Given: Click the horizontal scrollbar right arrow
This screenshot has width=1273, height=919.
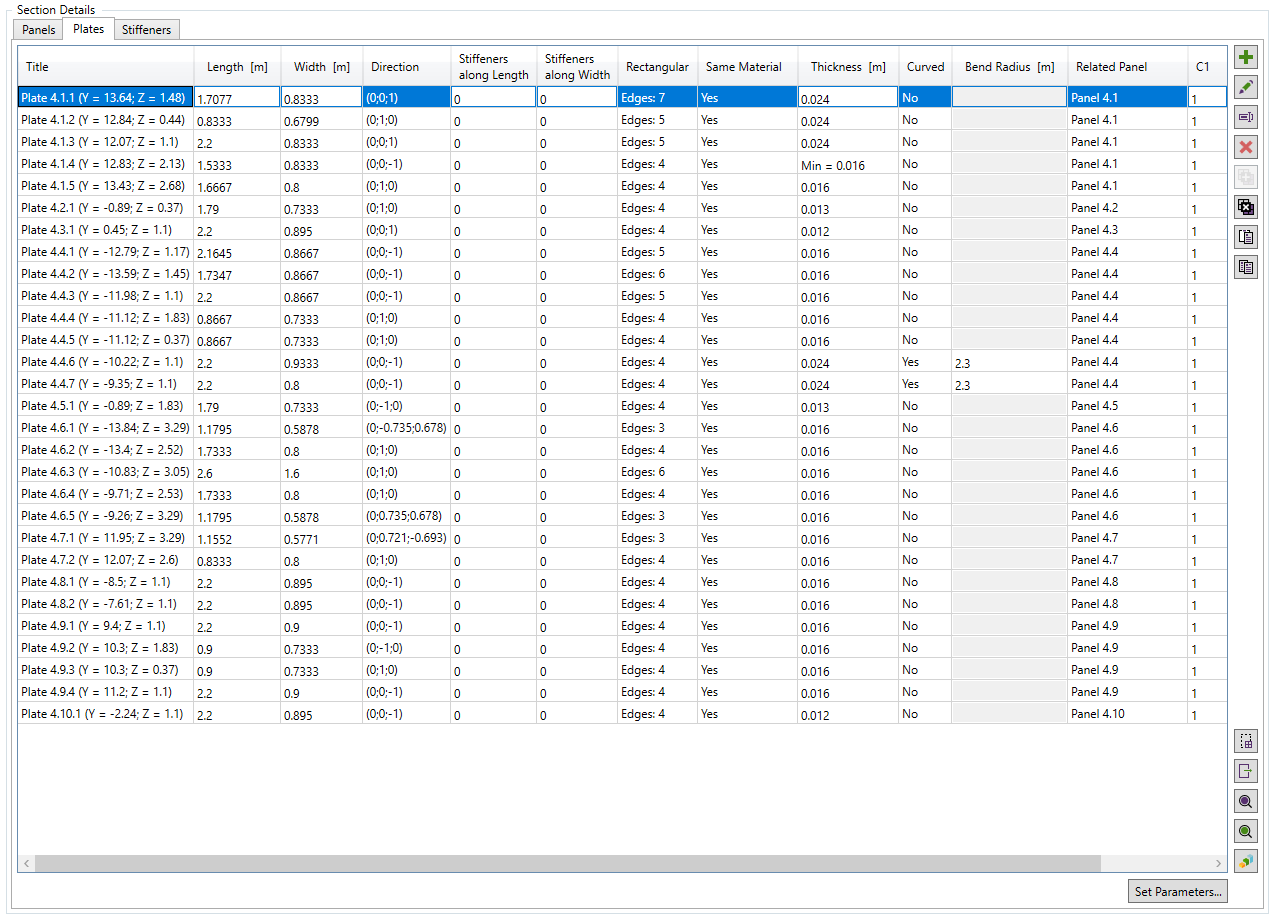Looking at the screenshot, I should pos(1218,863).
